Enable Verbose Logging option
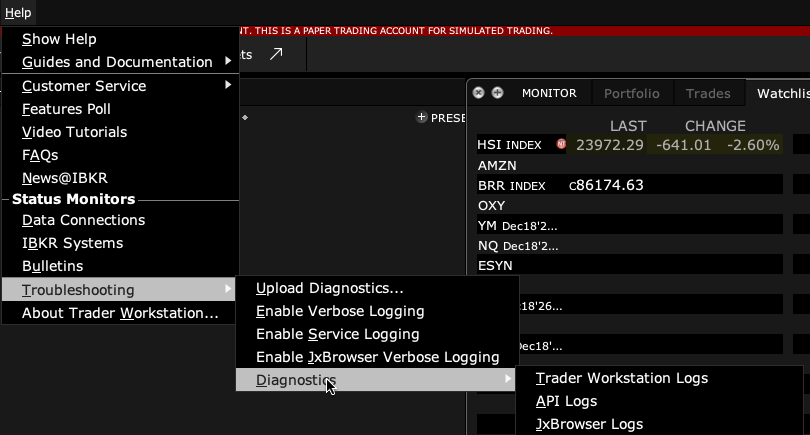The height and width of the screenshot is (435, 810). click(377, 311)
